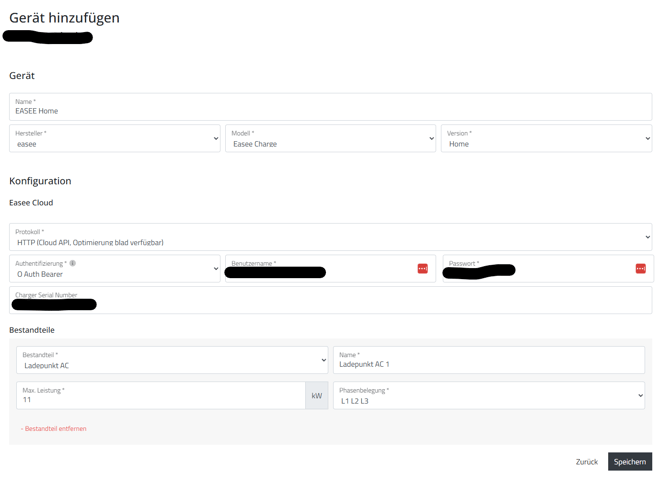Expand the Phasenbelegung dropdown showing L1 L2 L3

(489, 396)
